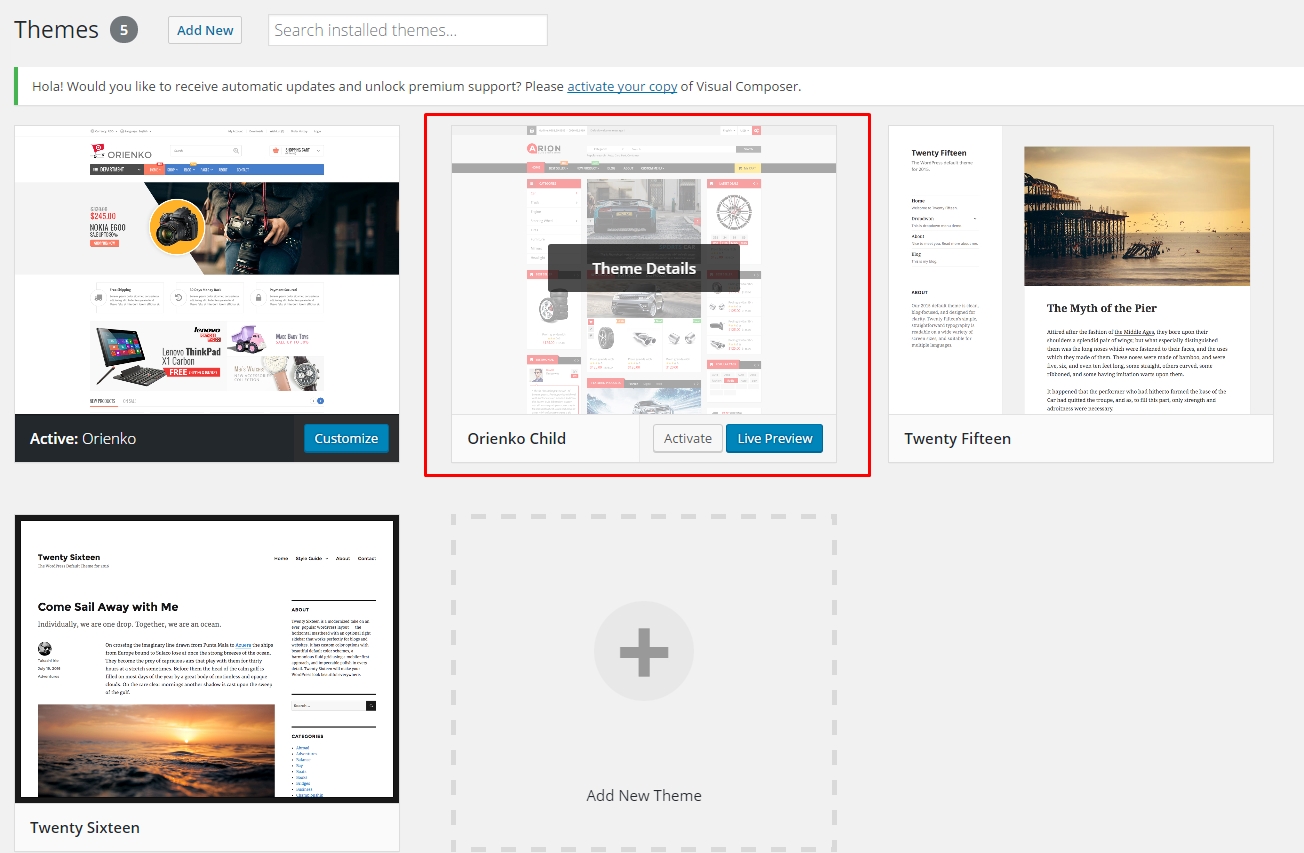This screenshot has height=853, width=1304.
Task: Activate the Orienko Child theme
Action: point(688,438)
